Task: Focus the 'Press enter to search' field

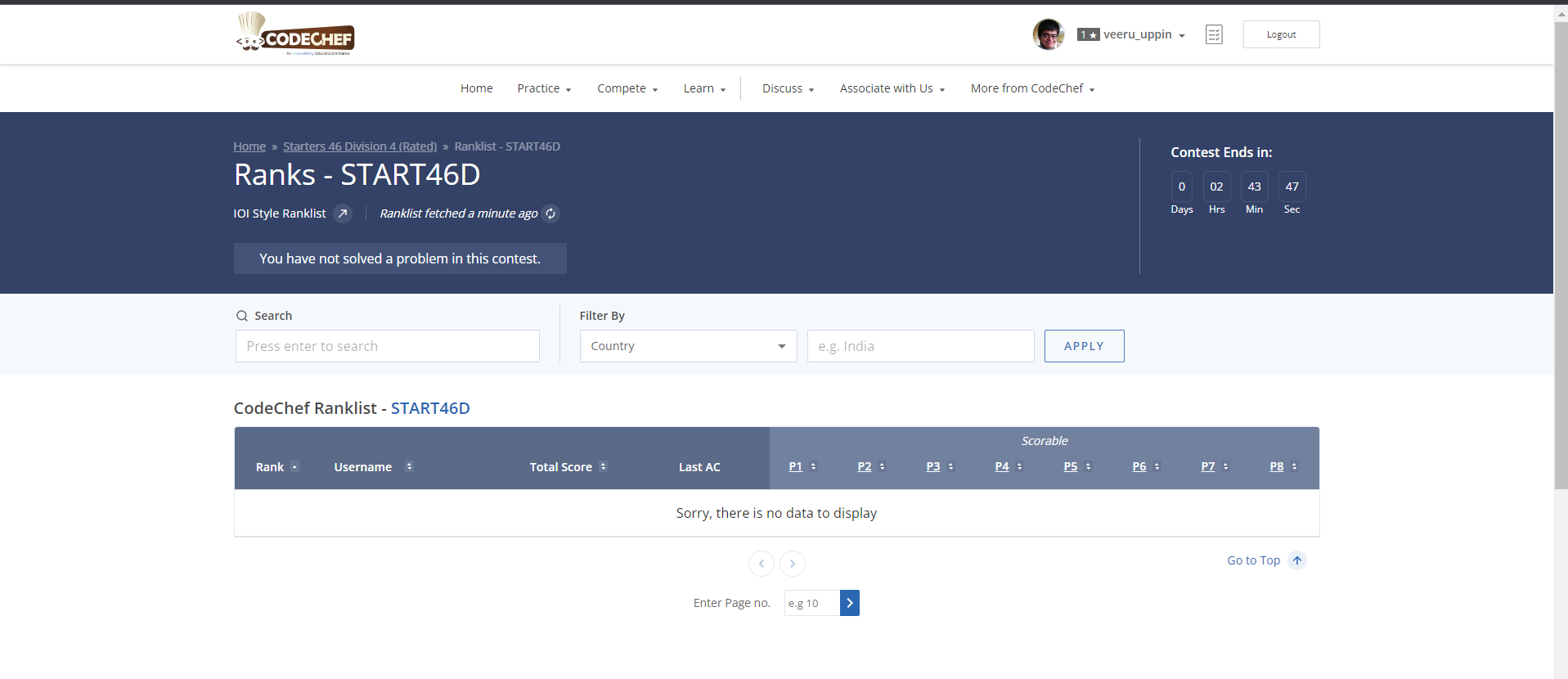Action: 388,346
